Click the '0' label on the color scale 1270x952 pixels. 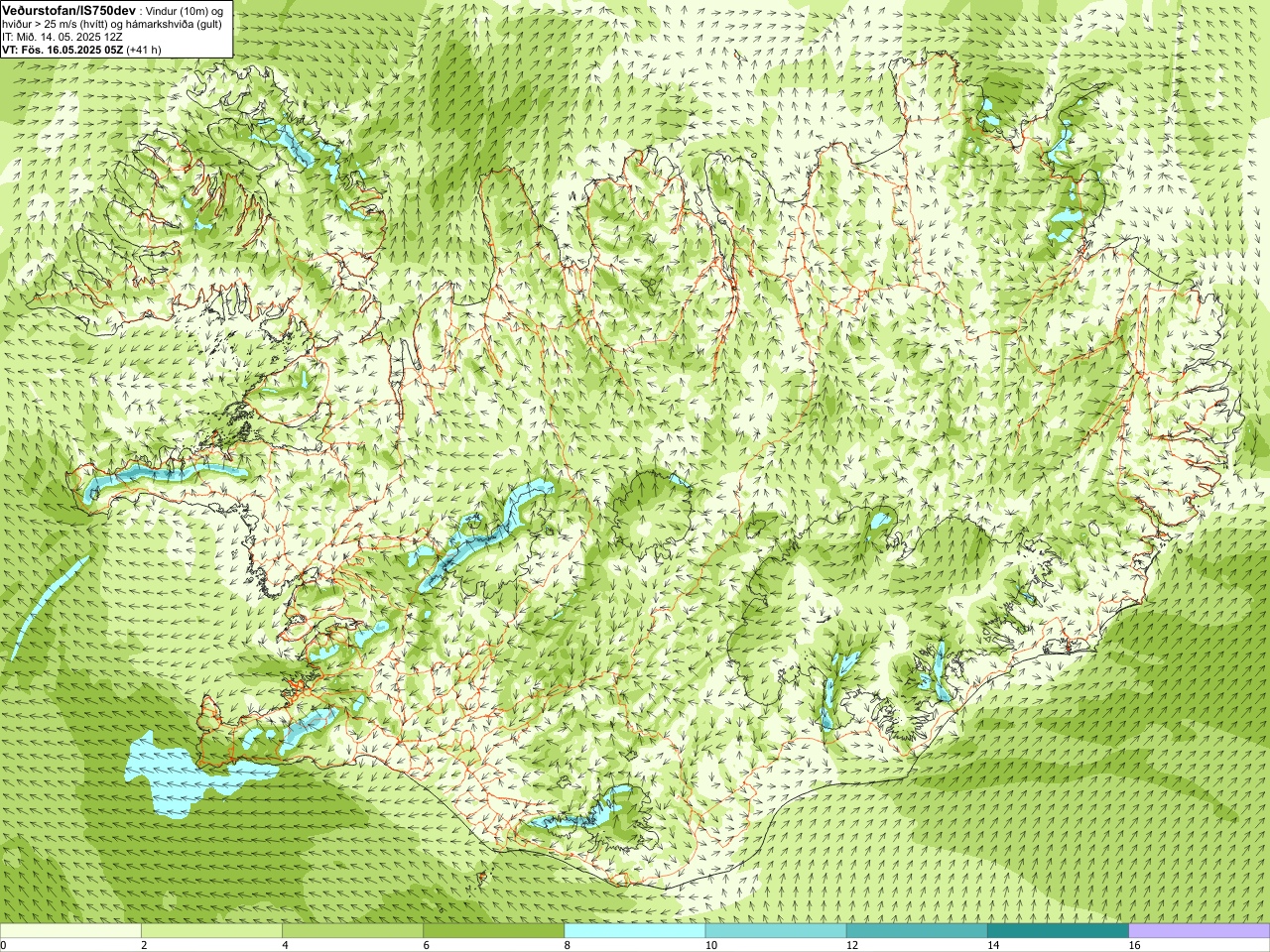[x=4, y=945]
